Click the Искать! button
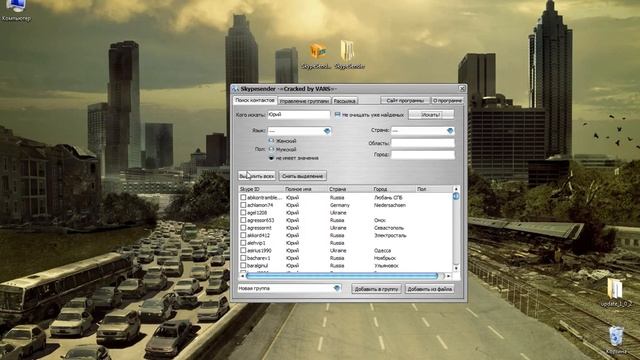 pyautogui.click(x=431, y=115)
